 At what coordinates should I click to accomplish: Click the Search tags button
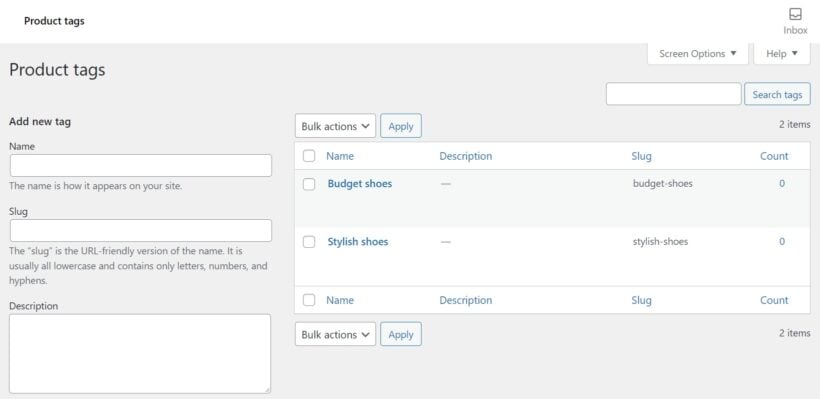click(x=777, y=94)
